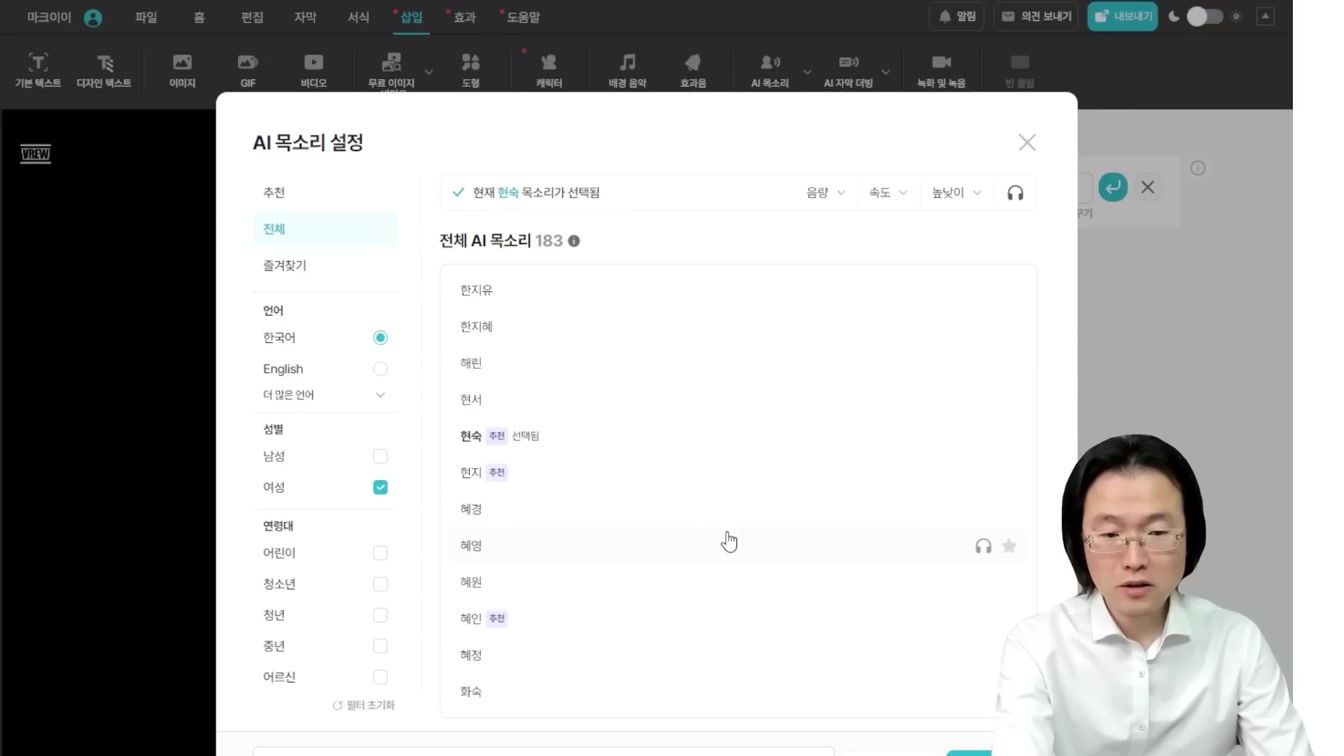The image size is (1344, 756).
Task: Open the 음량 volume dropdown
Action: pyautogui.click(x=825, y=193)
